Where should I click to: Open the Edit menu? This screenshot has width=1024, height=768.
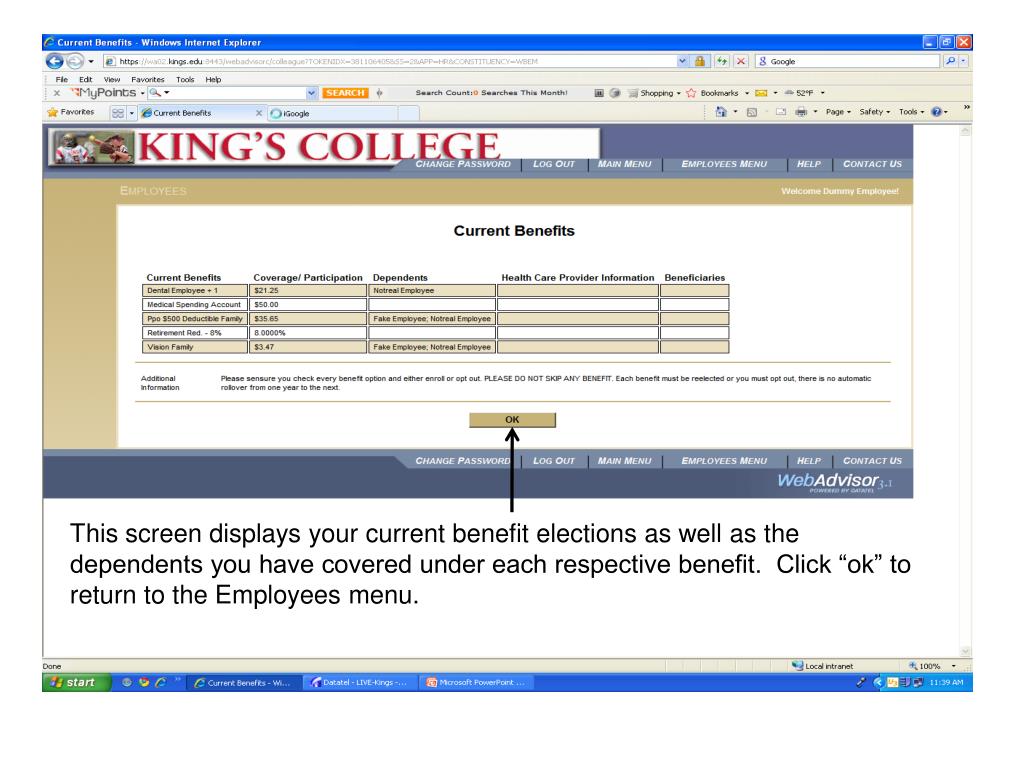point(86,79)
